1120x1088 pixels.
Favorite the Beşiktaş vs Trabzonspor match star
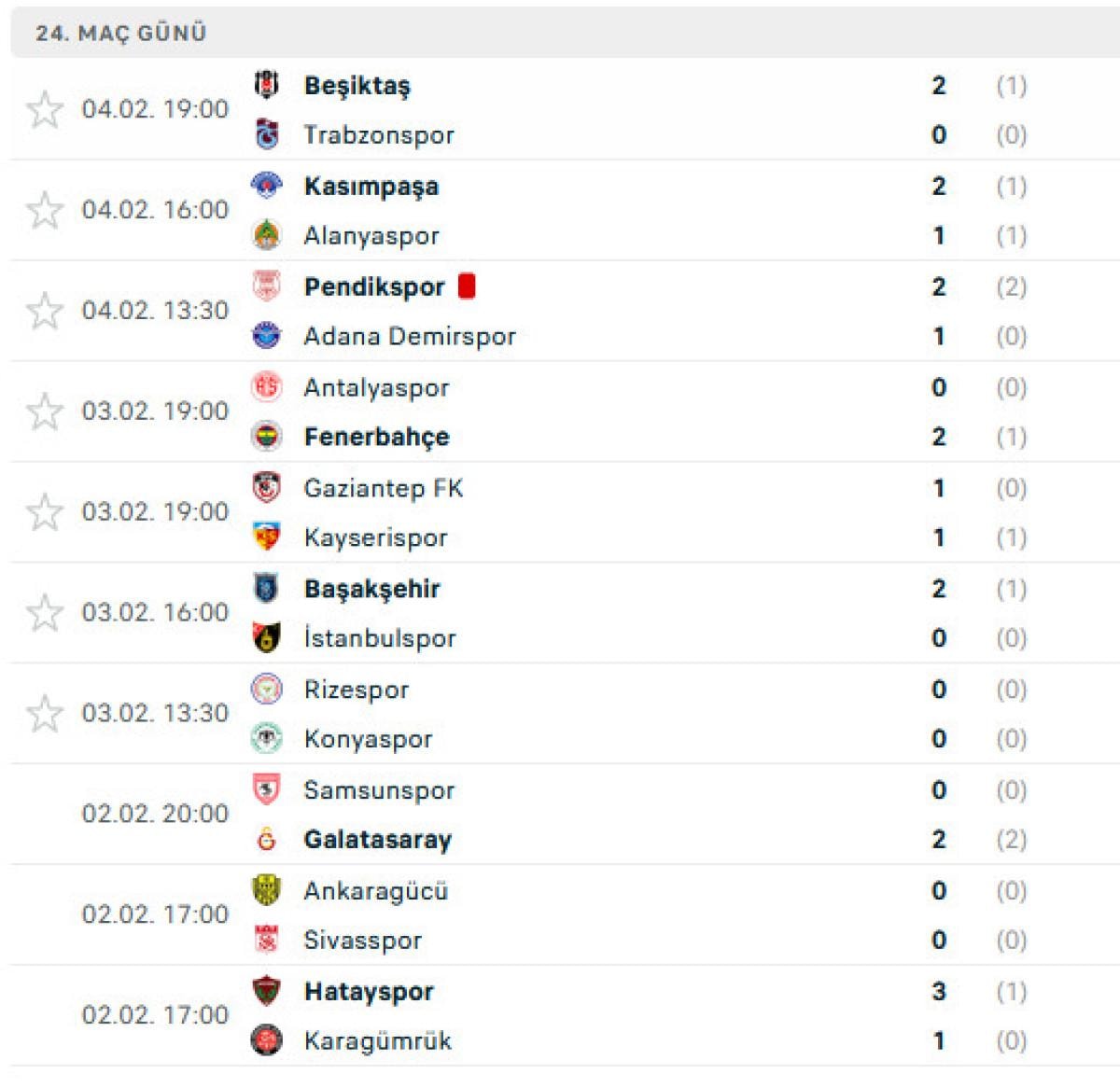click(45, 110)
